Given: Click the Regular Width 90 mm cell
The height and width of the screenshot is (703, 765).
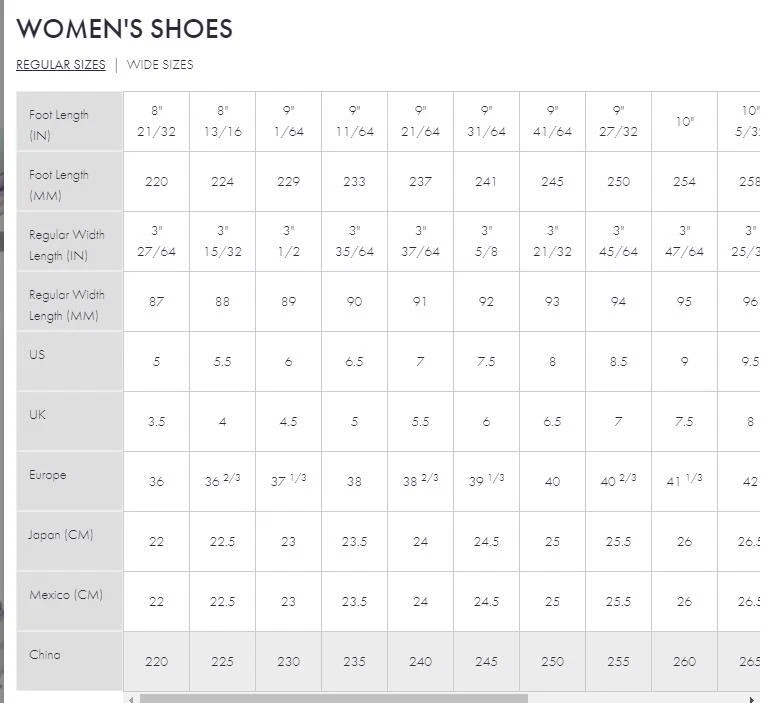Looking at the screenshot, I should [354, 301].
